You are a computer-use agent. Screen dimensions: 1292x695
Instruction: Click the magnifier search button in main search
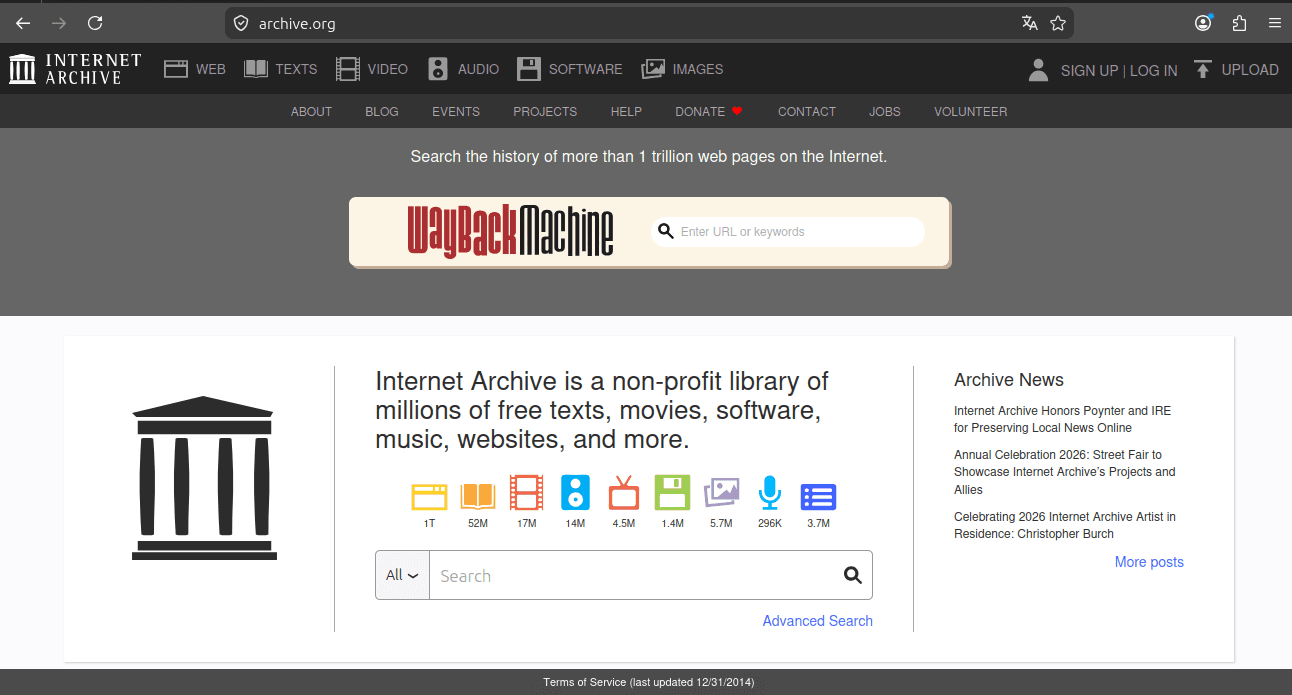point(852,575)
